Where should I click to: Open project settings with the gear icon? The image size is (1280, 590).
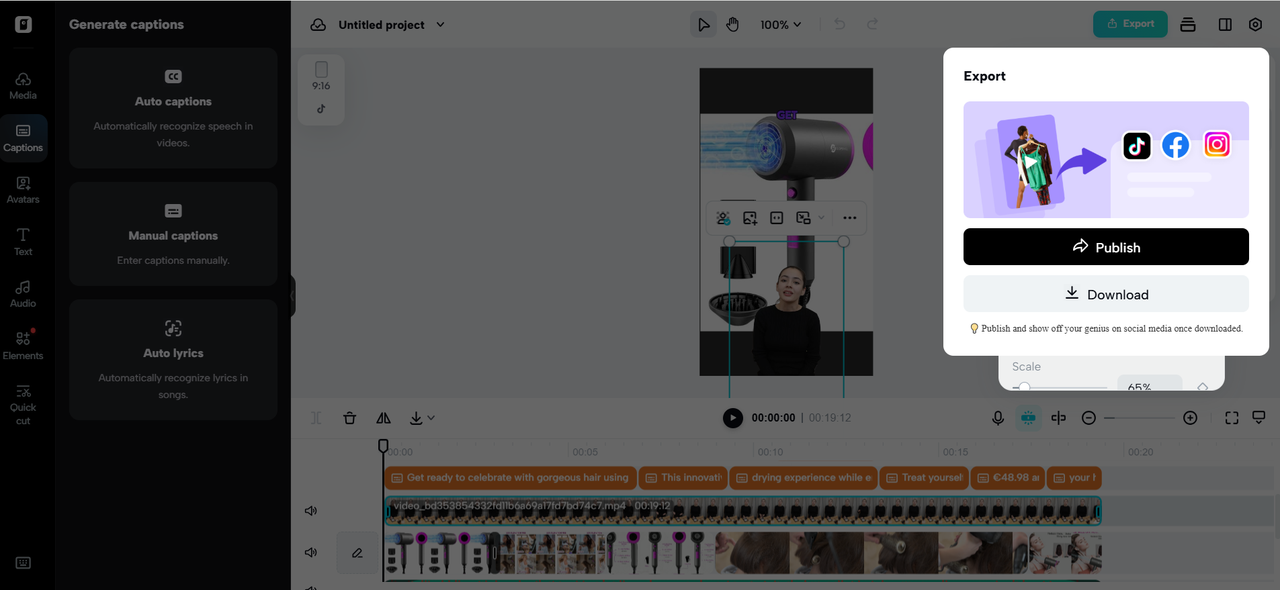[x=1255, y=24]
